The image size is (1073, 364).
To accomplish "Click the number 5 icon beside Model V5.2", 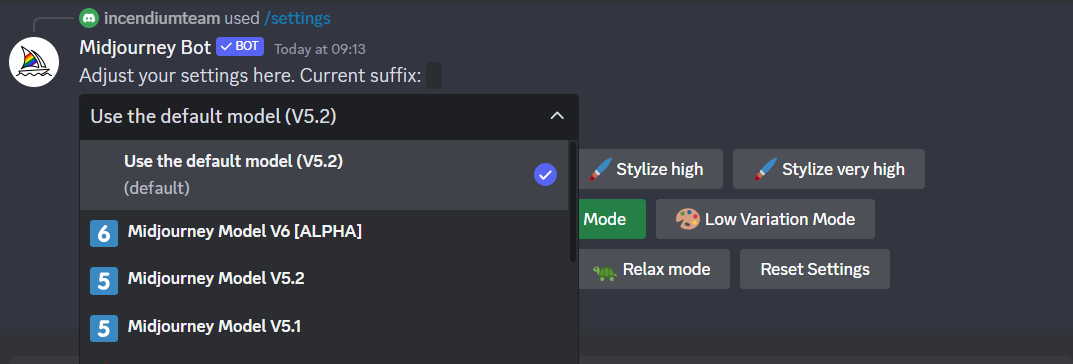I will [x=104, y=280].
